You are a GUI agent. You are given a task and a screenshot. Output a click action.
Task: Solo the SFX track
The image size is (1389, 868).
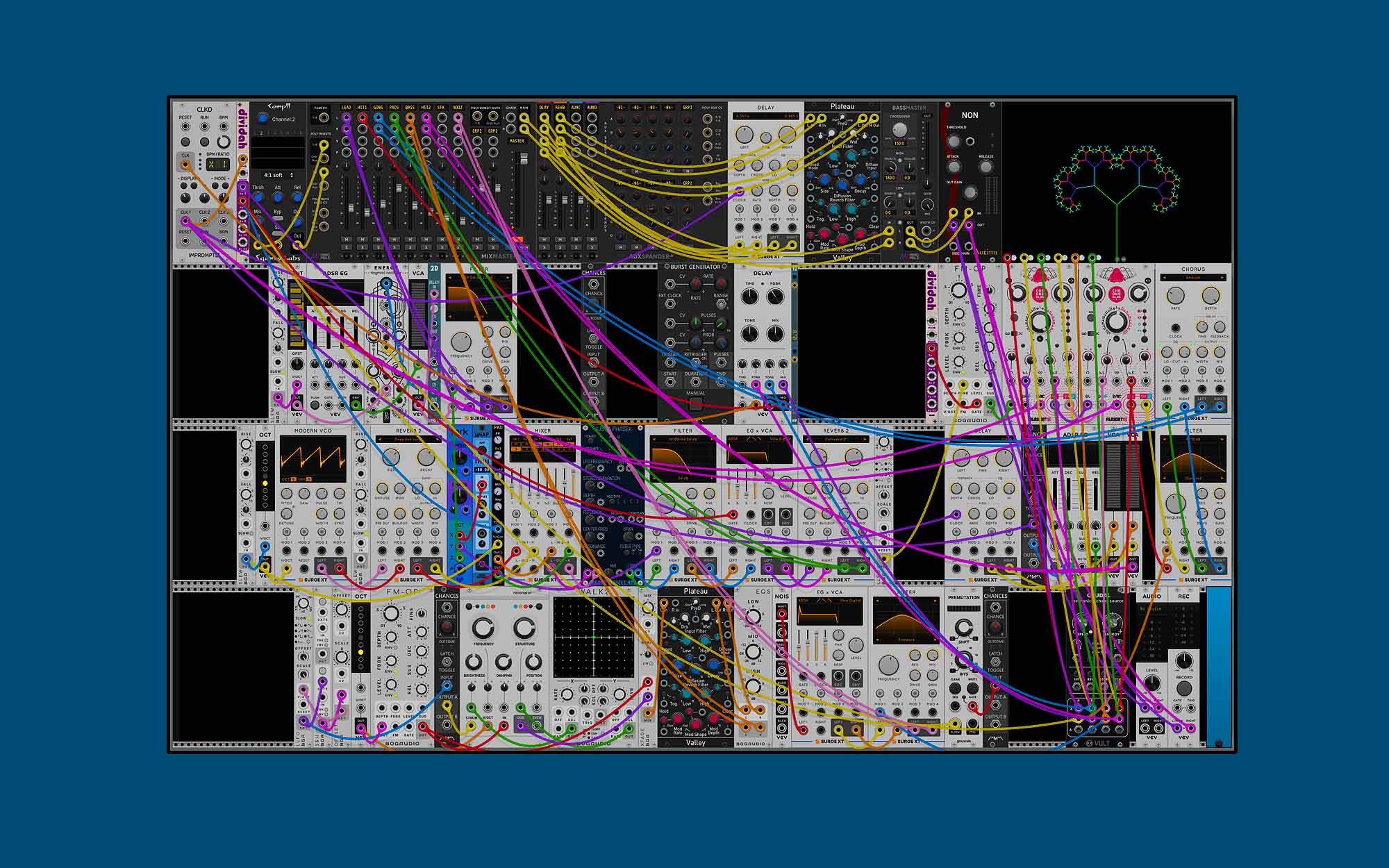pyautogui.click(x=442, y=247)
